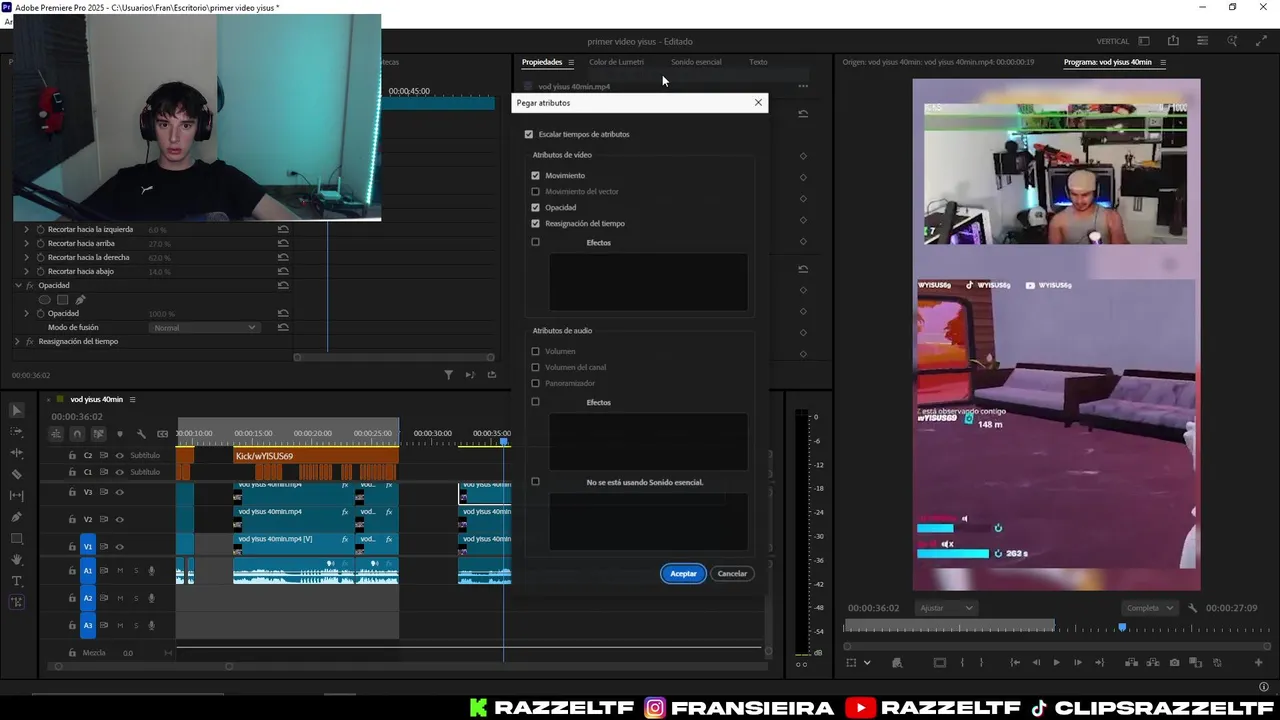1280x720 pixels.
Task: Uncheck the Movimiento attribute
Action: [535, 175]
